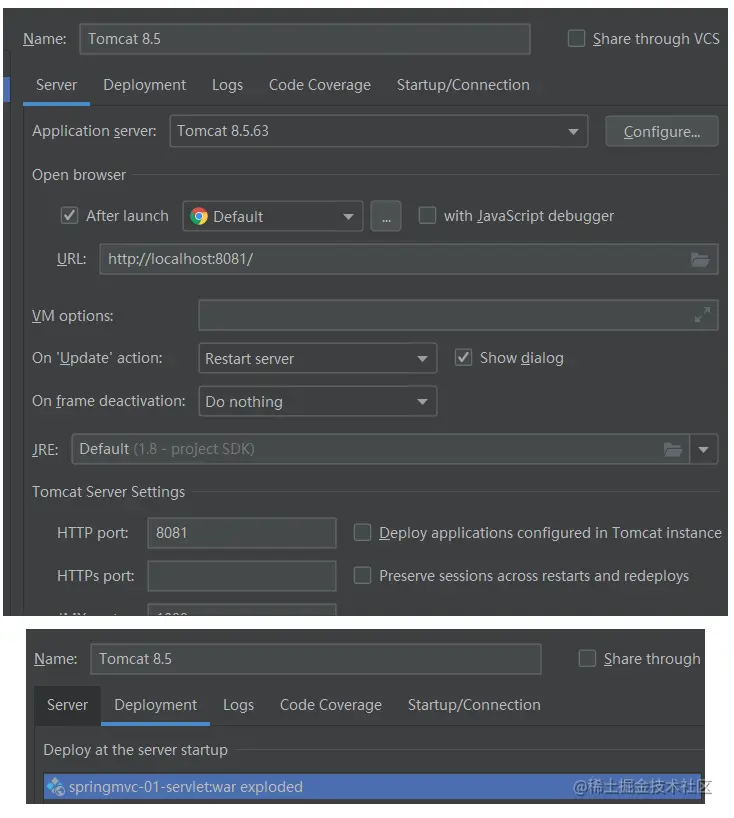
Task: Click Deploy at the server startup label
Action: 136,750
